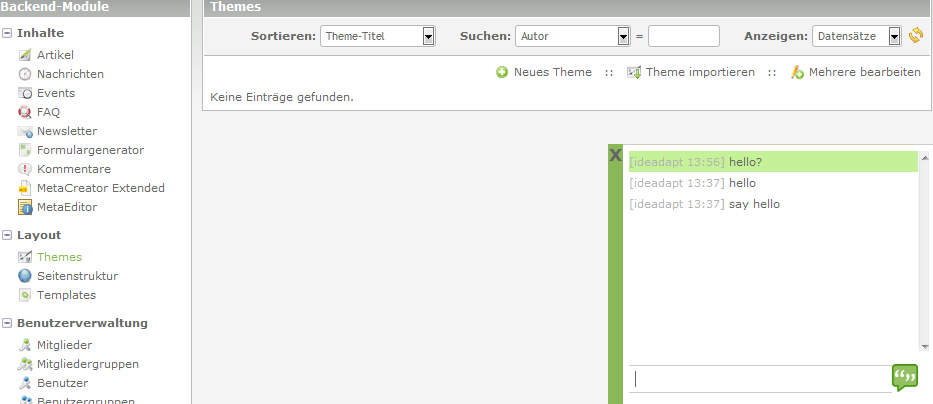Close the chat panel with X
This screenshot has height=404, width=933.
616,155
